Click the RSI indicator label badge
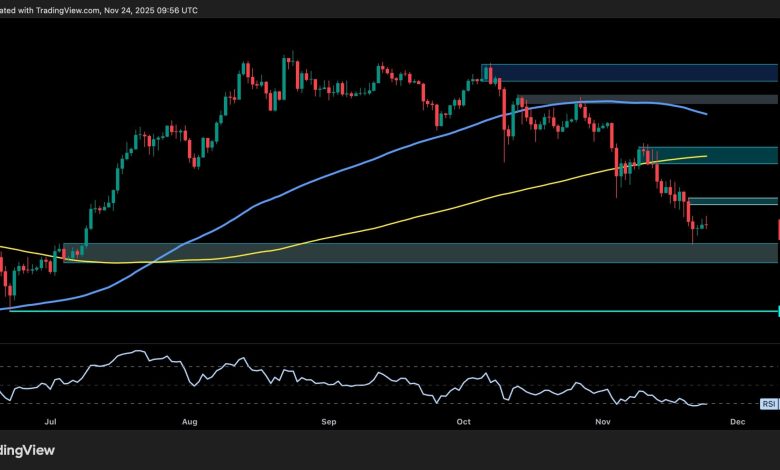The width and height of the screenshot is (780, 470). pos(769,404)
